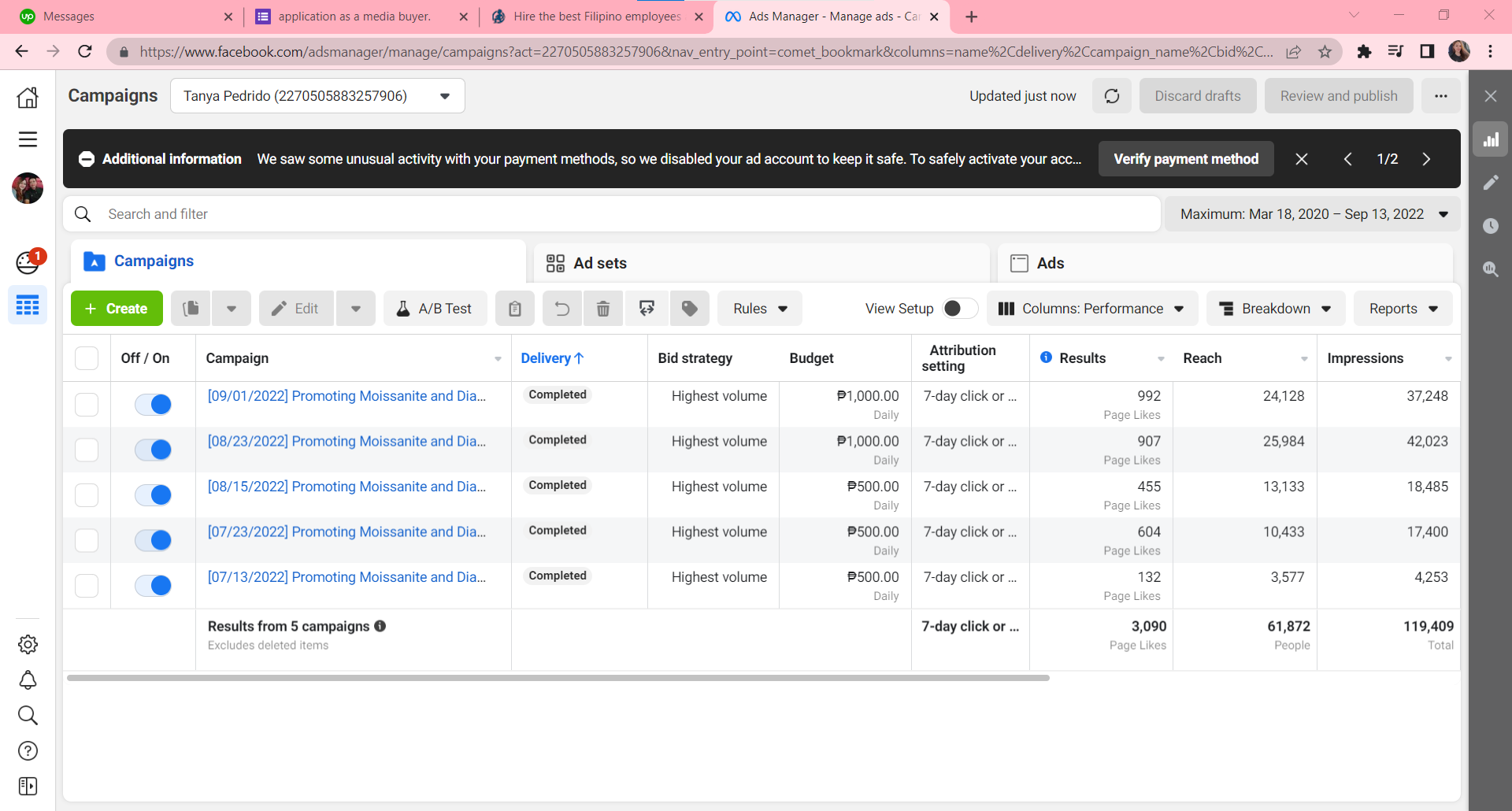
Task: Click the Undo arrow icon in toolbar
Action: tap(562, 309)
